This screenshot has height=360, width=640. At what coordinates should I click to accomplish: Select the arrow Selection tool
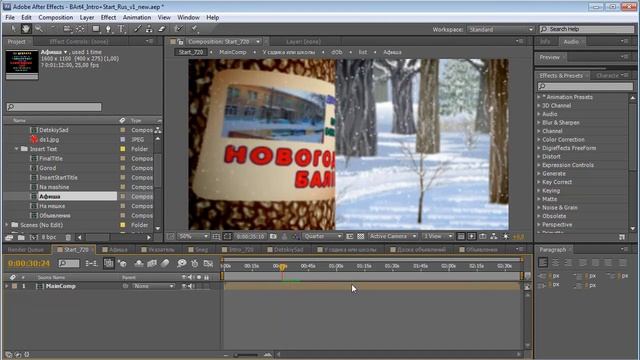pos(13,29)
